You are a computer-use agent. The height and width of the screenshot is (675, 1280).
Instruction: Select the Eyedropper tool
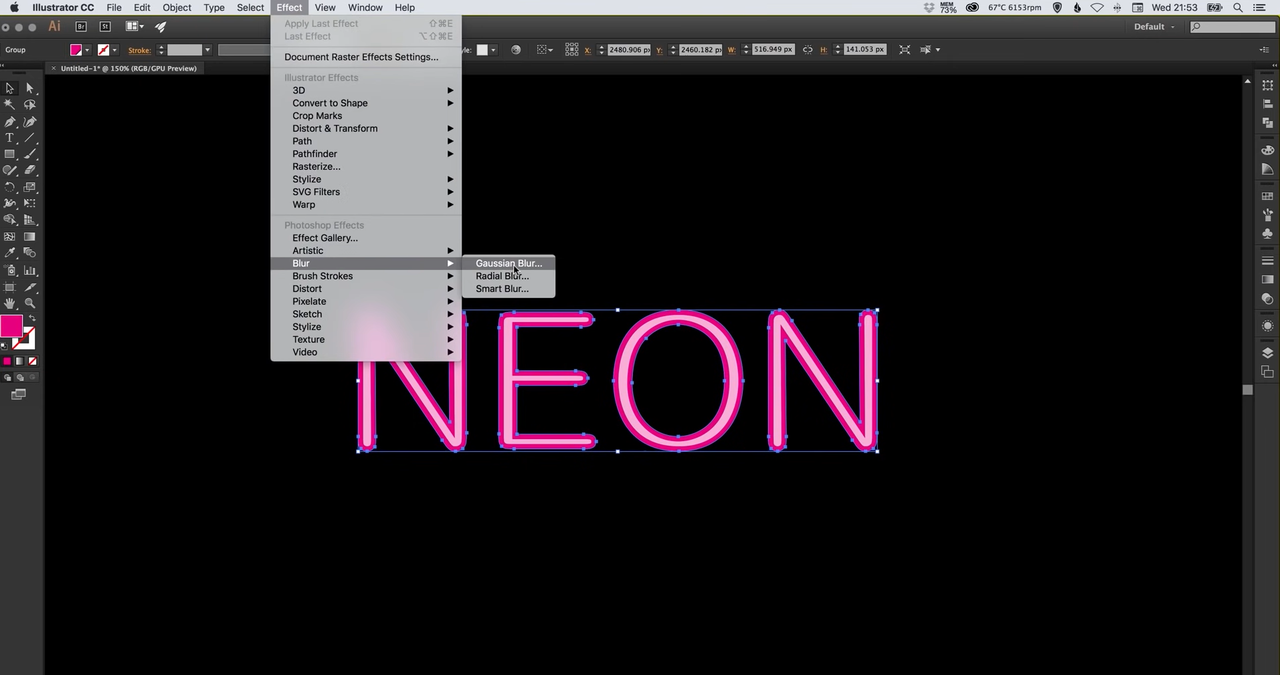[x=10, y=254]
